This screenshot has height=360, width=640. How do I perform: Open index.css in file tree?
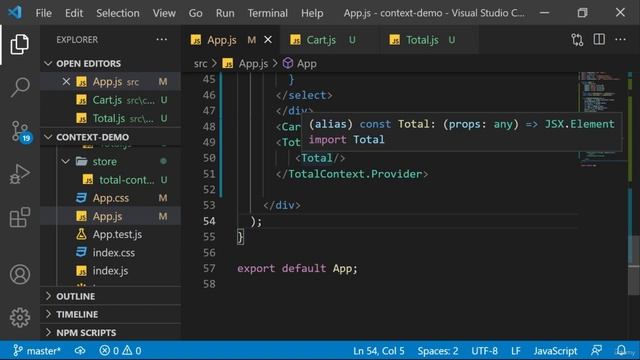pos(110,253)
